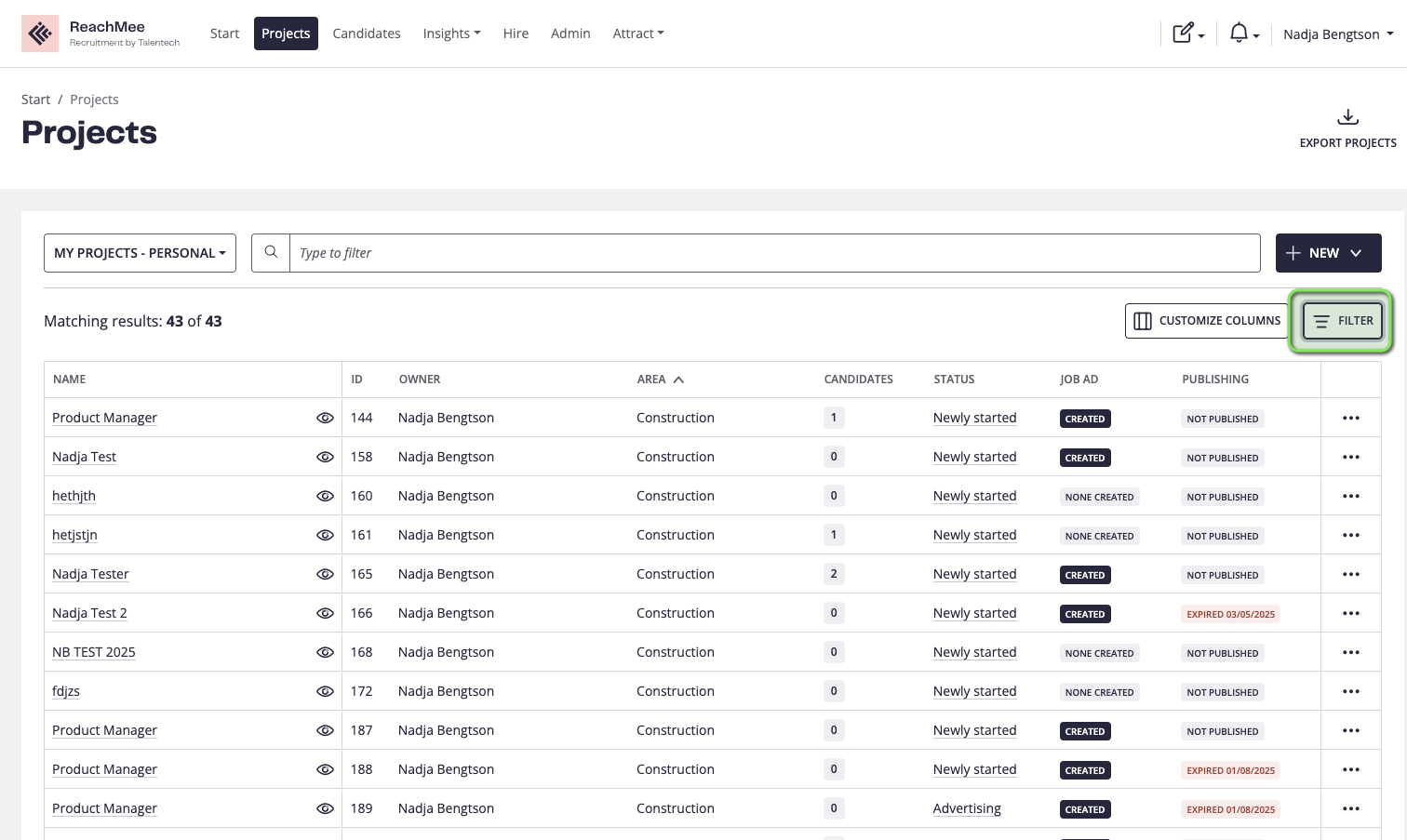Click the Export Projects download icon
Image resolution: width=1407 pixels, height=840 pixels.
tap(1347, 117)
